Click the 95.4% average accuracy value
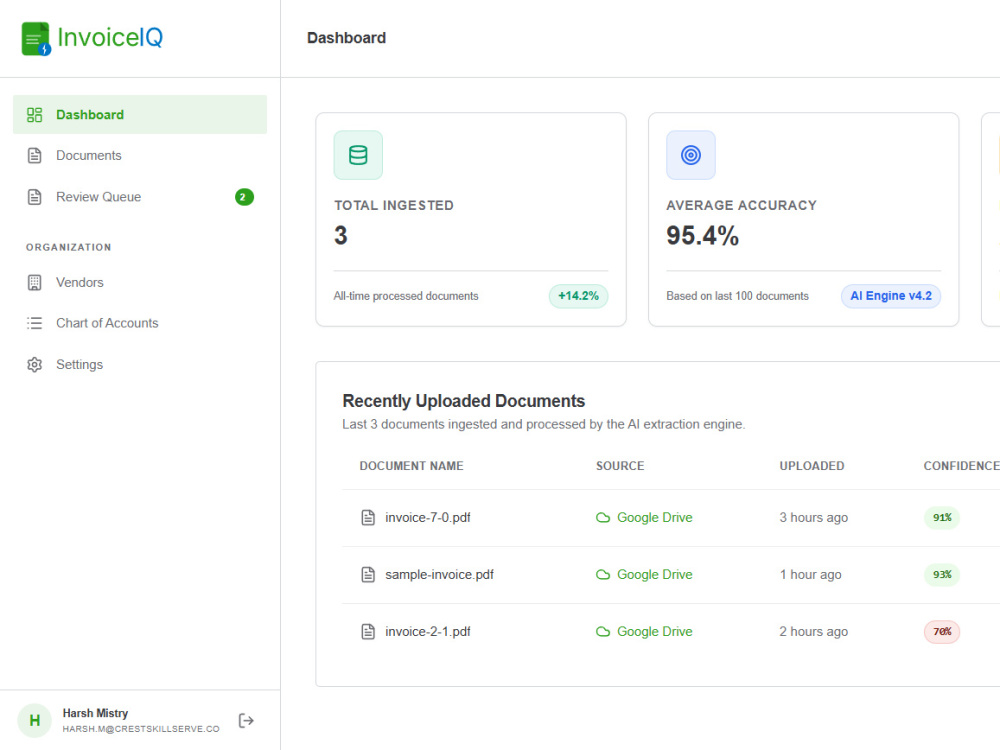 click(702, 236)
